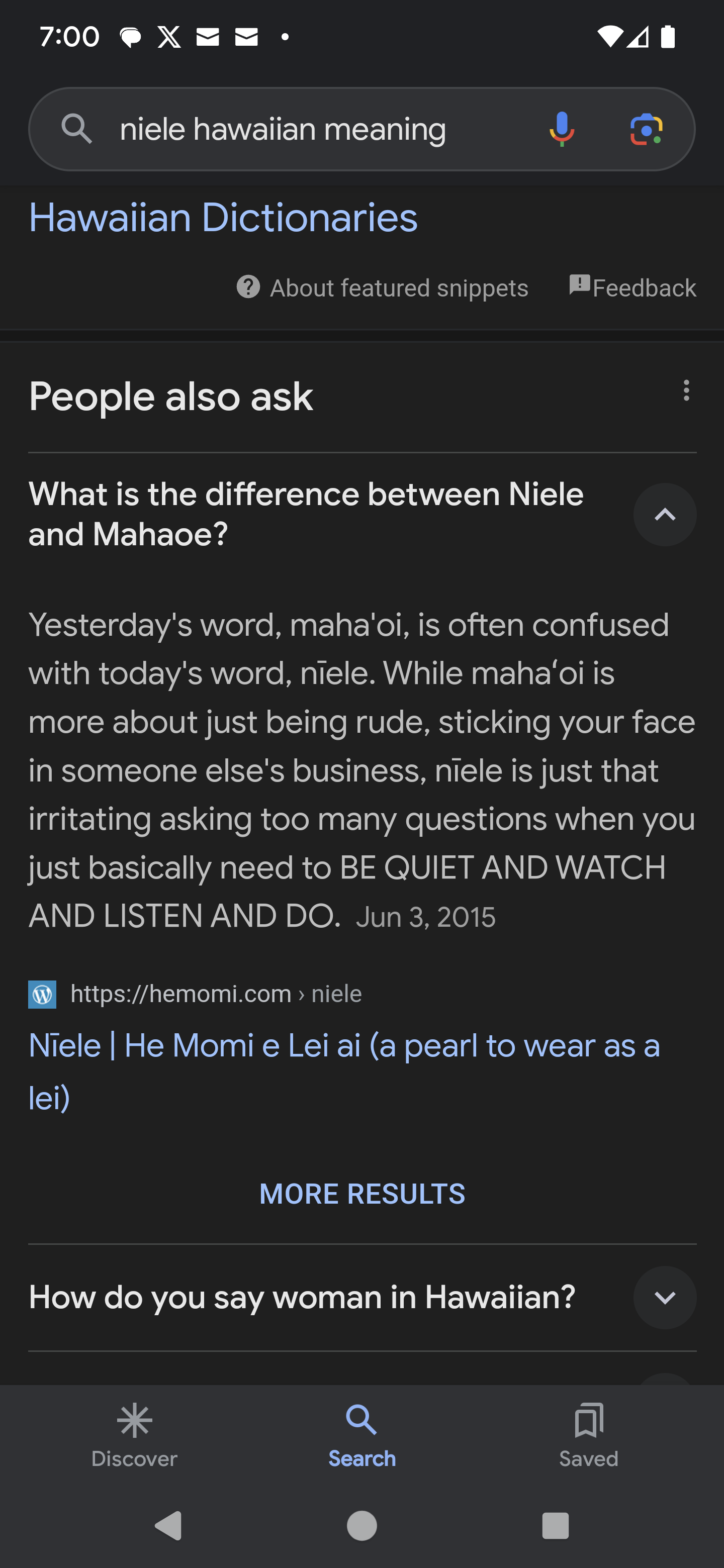Screen dimensions: 724x1568
Task: Open People also ask three-dot menu
Action: click(x=686, y=391)
